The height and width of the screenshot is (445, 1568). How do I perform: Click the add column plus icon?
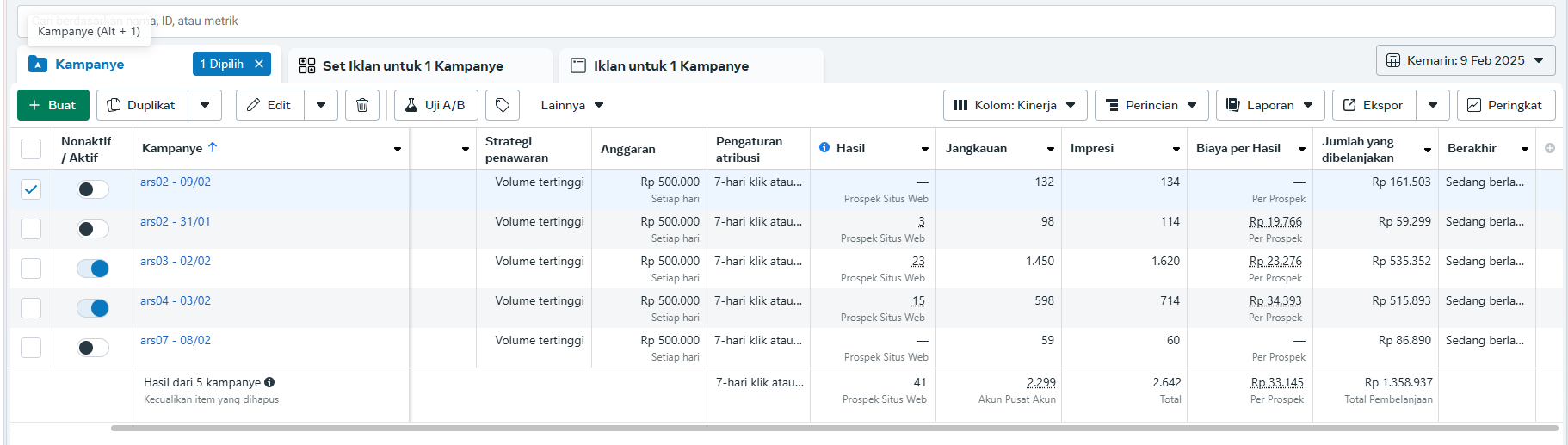[1550, 148]
